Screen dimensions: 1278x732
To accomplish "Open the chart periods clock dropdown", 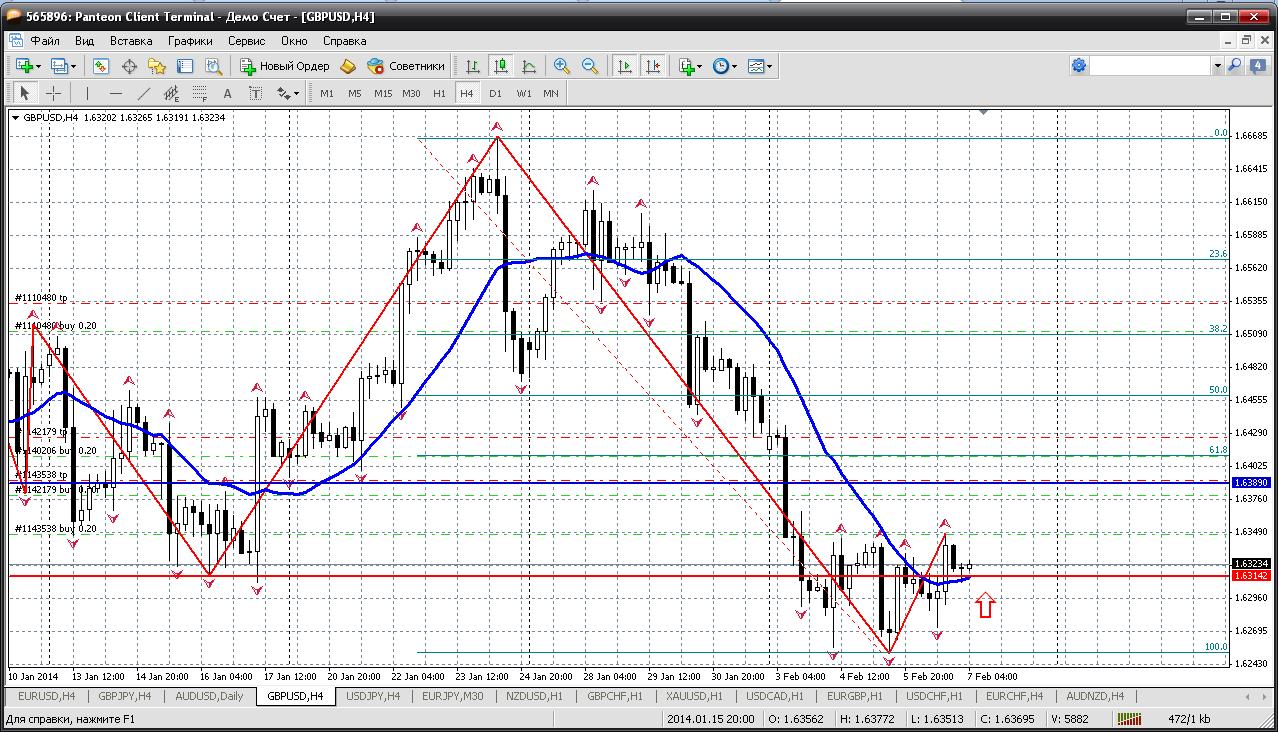I will (x=725, y=66).
